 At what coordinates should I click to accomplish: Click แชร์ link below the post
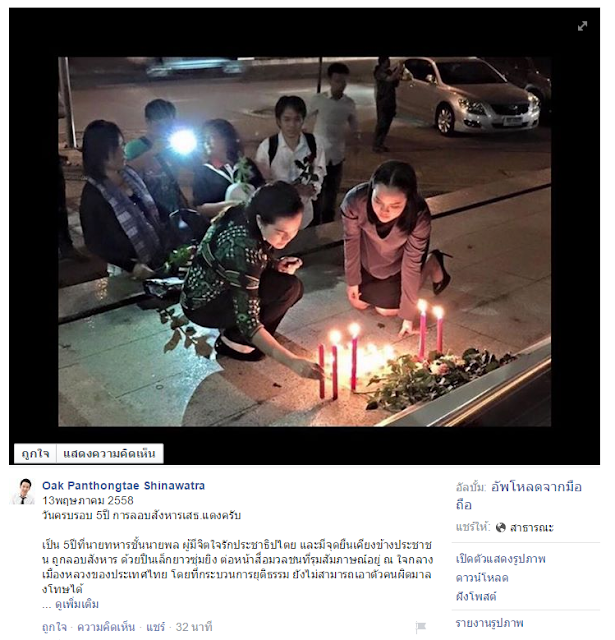(155, 627)
